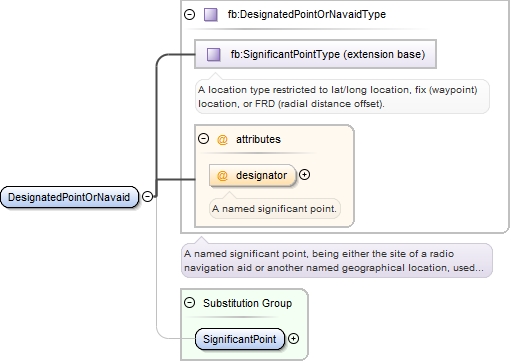Click the 'navigation aid or another named' annotation
511x362 pixels.
337,261
